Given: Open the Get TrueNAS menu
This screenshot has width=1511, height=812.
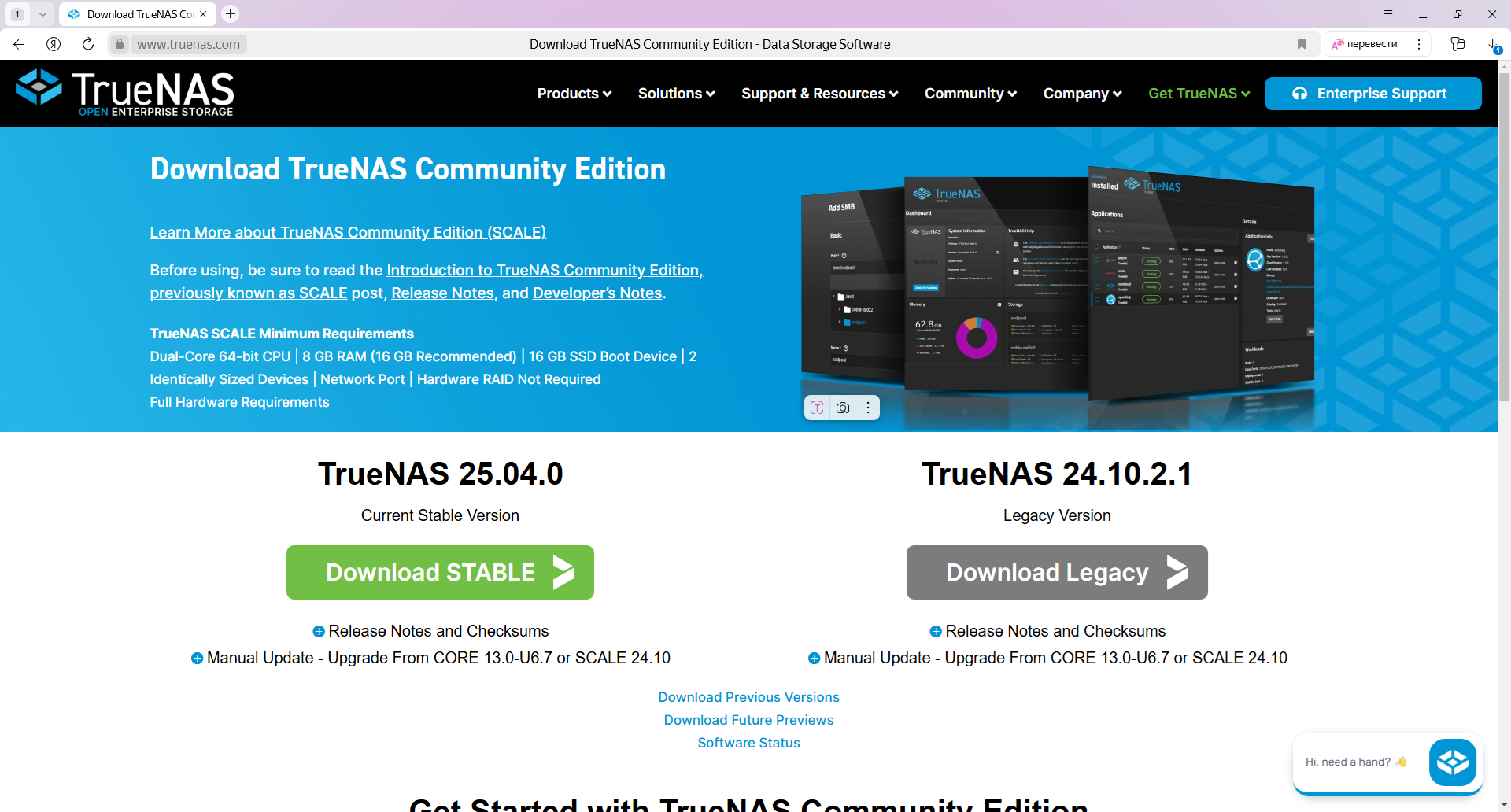Looking at the screenshot, I should pyautogui.click(x=1199, y=94).
